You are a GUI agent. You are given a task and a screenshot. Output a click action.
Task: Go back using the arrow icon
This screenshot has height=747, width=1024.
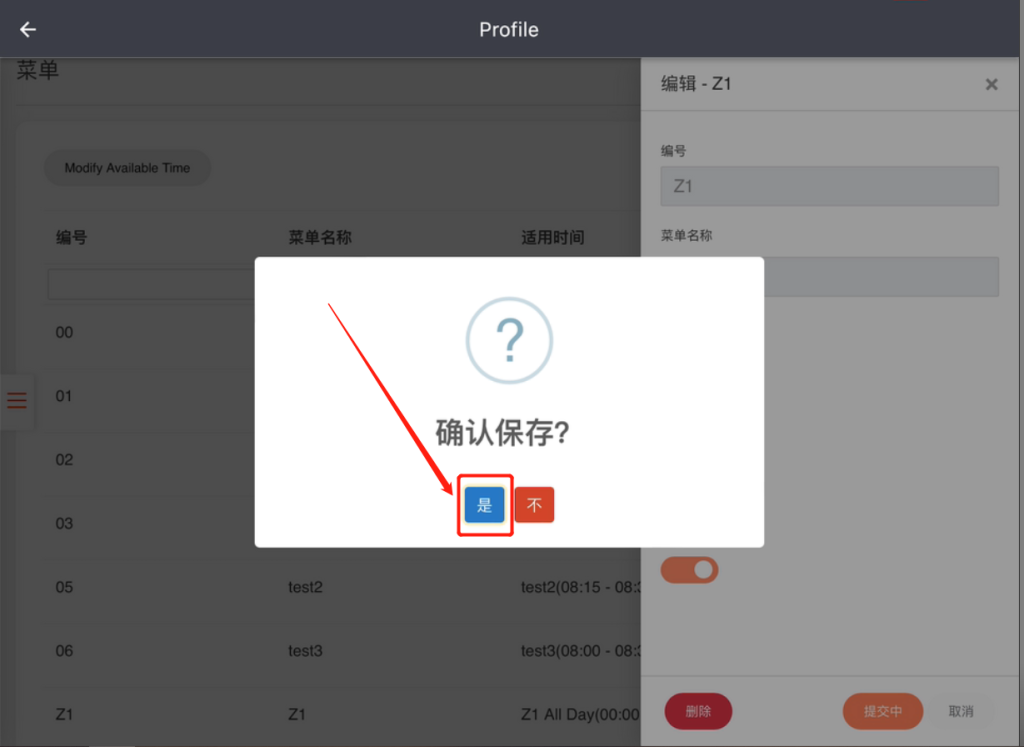tap(27, 29)
